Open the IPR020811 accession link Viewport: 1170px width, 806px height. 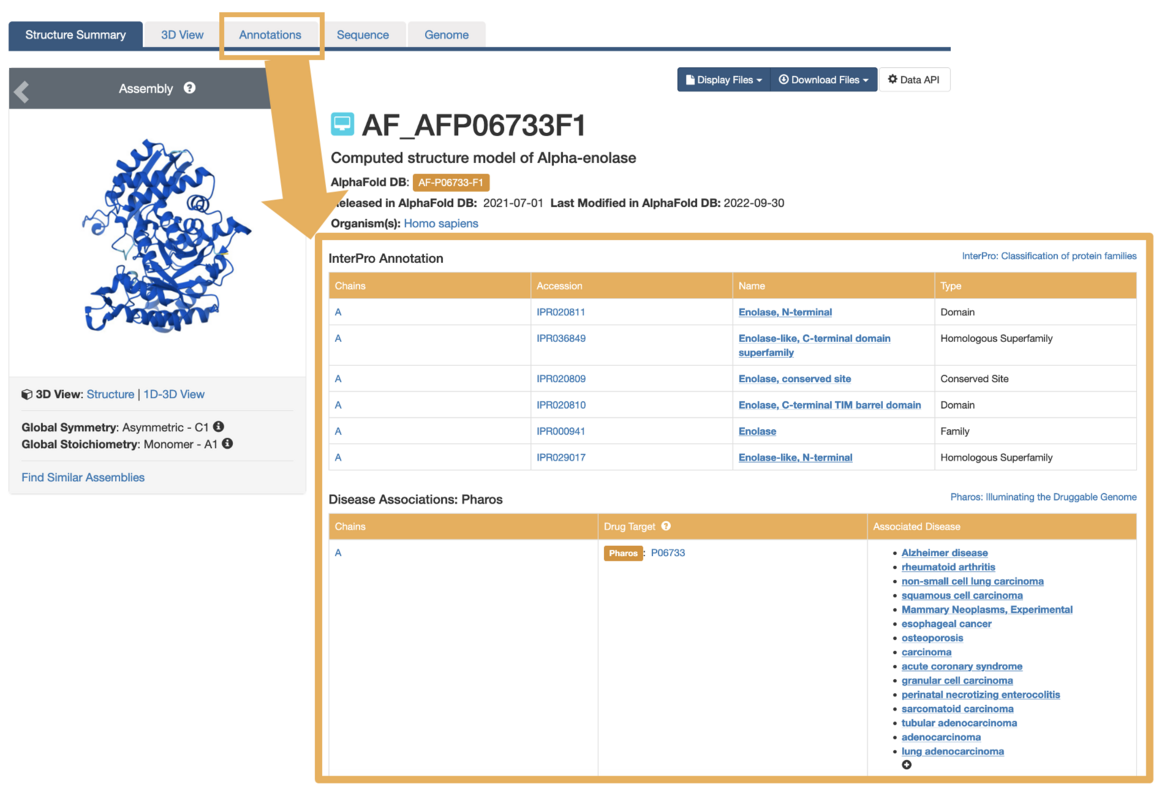tap(560, 311)
